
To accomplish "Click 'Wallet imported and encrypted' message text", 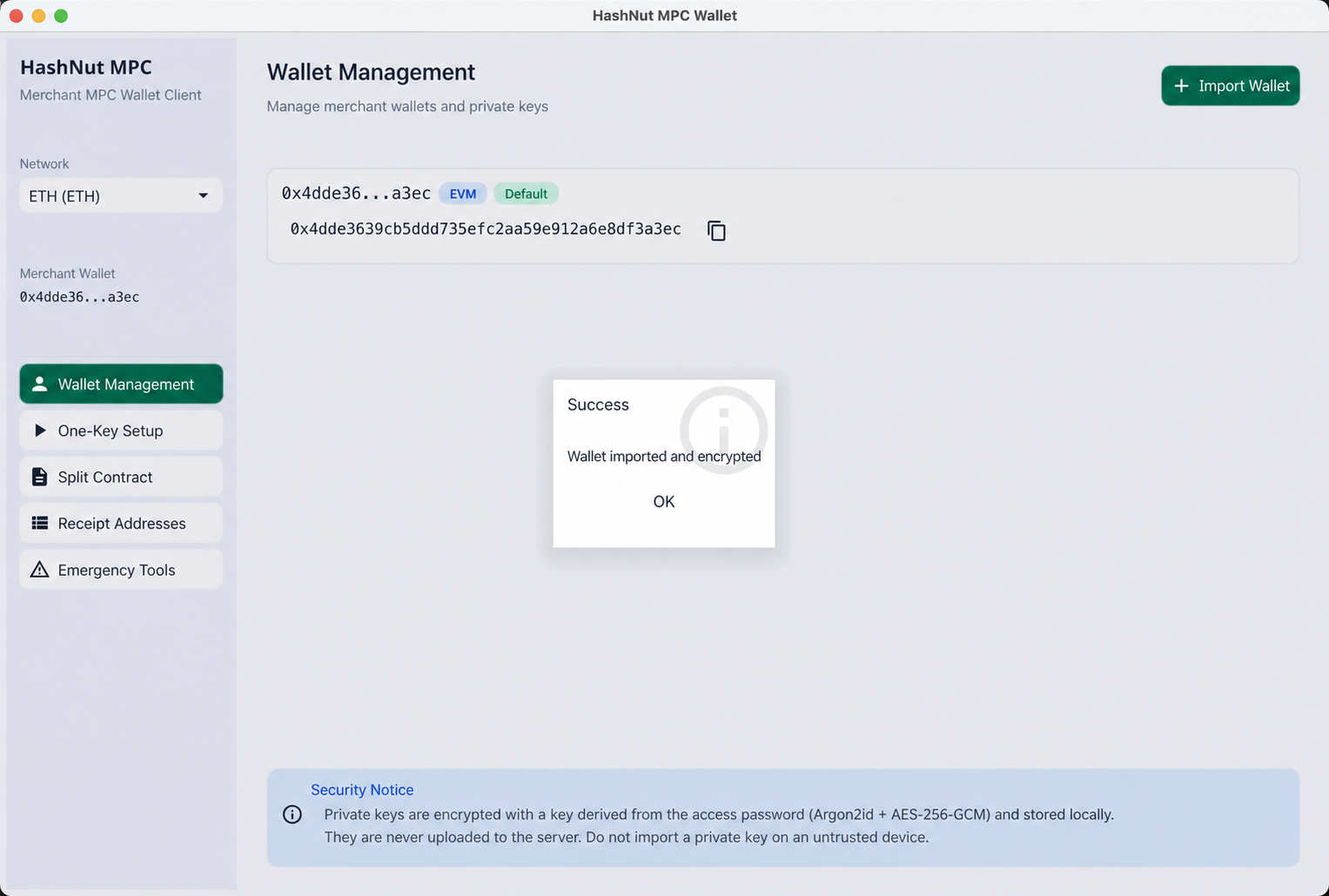I will pos(664,456).
